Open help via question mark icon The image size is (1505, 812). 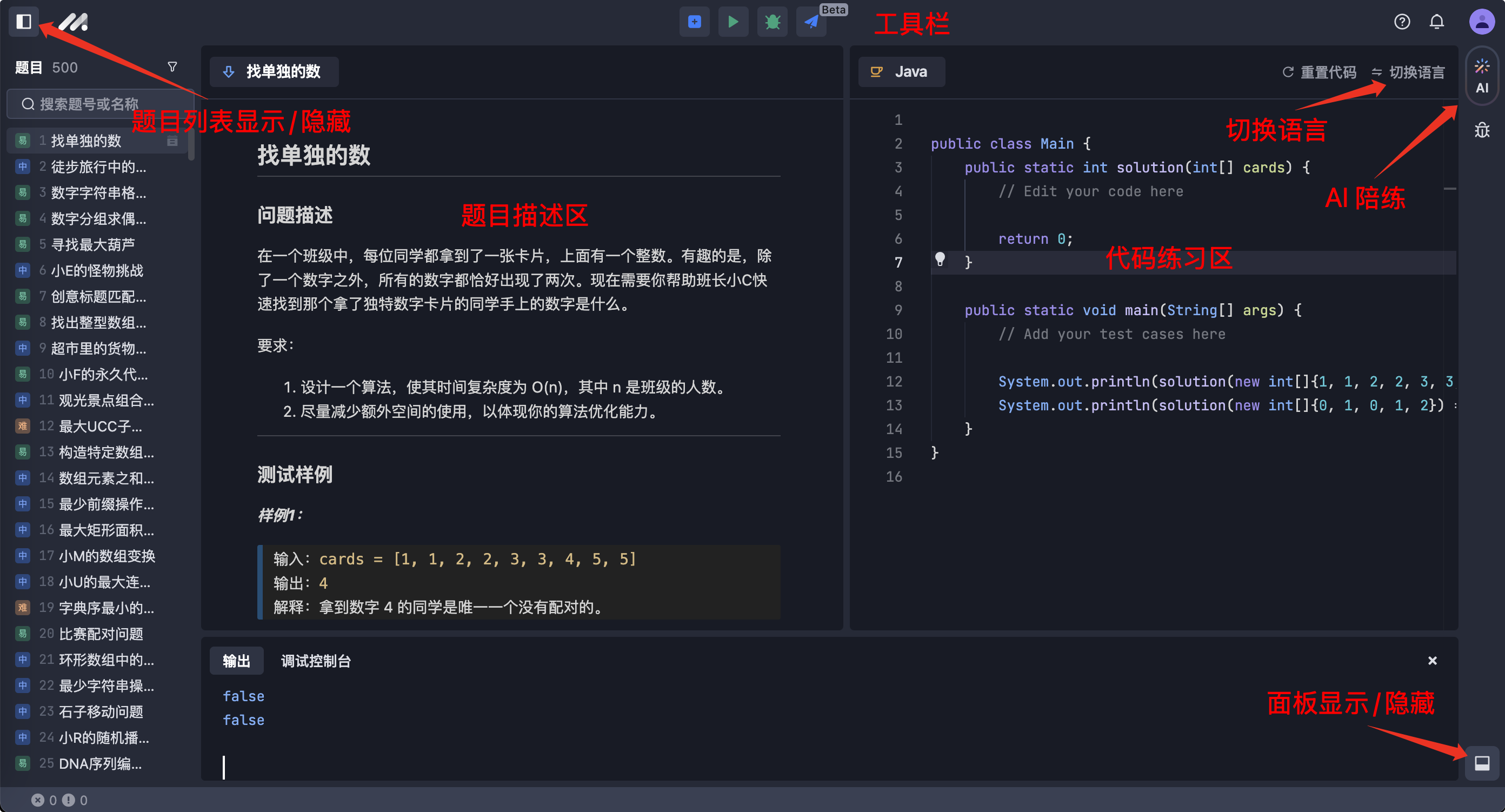[1402, 22]
